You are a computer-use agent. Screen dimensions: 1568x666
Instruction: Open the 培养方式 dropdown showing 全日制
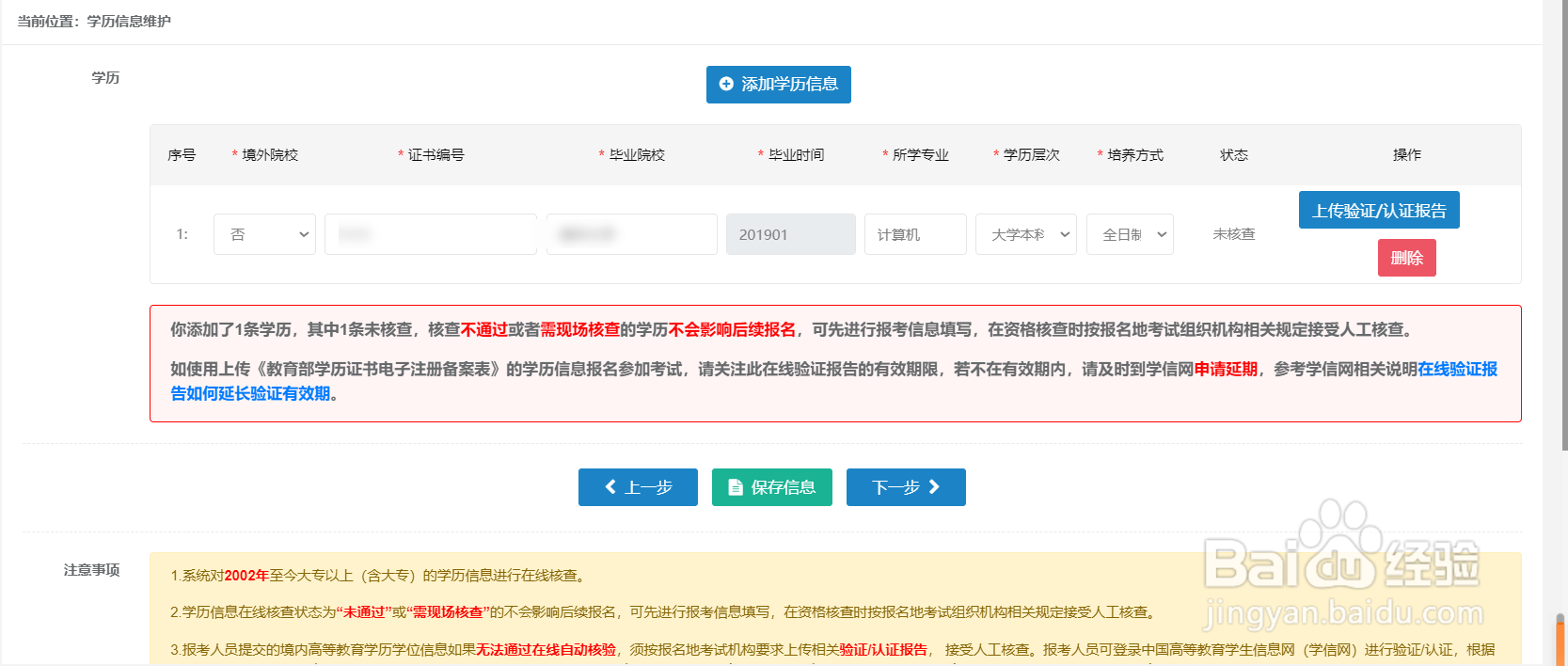[1130, 234]
